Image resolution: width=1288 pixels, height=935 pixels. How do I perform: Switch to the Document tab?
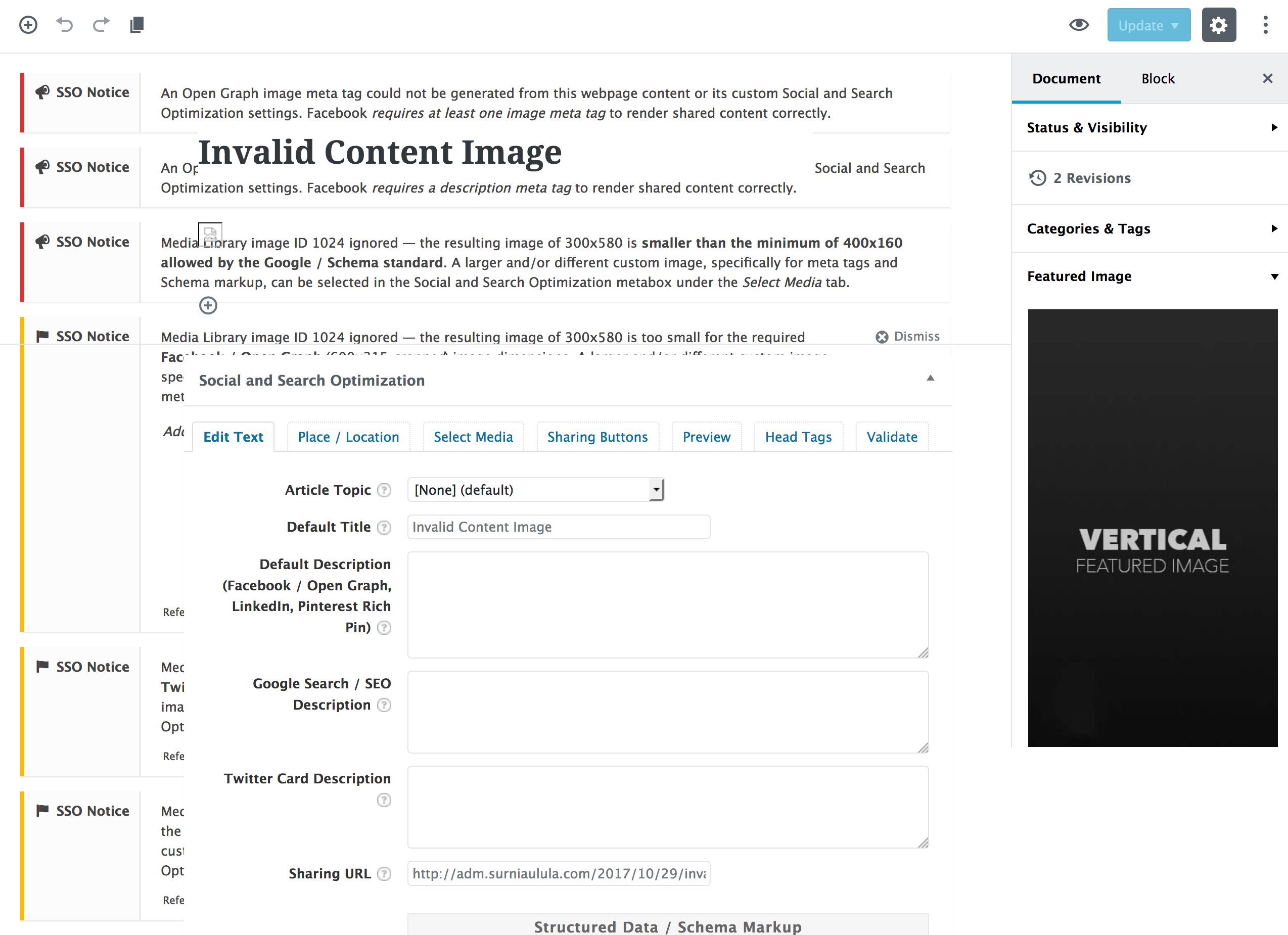(x=1066, y=78)
